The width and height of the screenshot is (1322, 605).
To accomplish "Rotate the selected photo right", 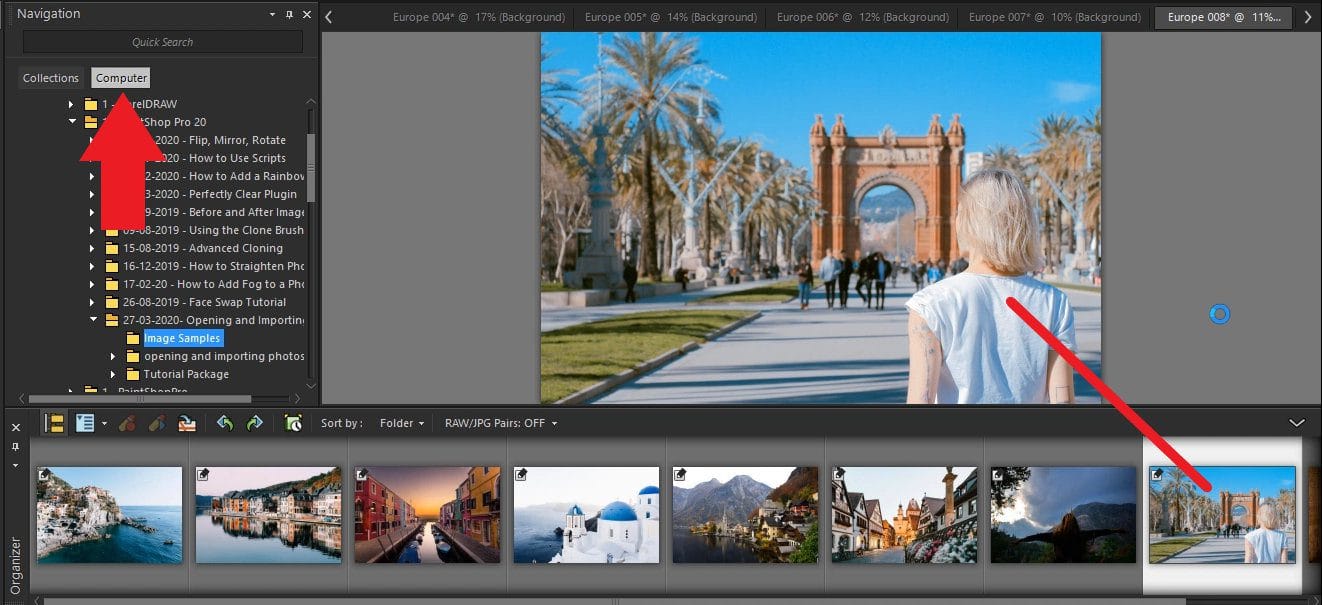I will [x=156, y=423].
